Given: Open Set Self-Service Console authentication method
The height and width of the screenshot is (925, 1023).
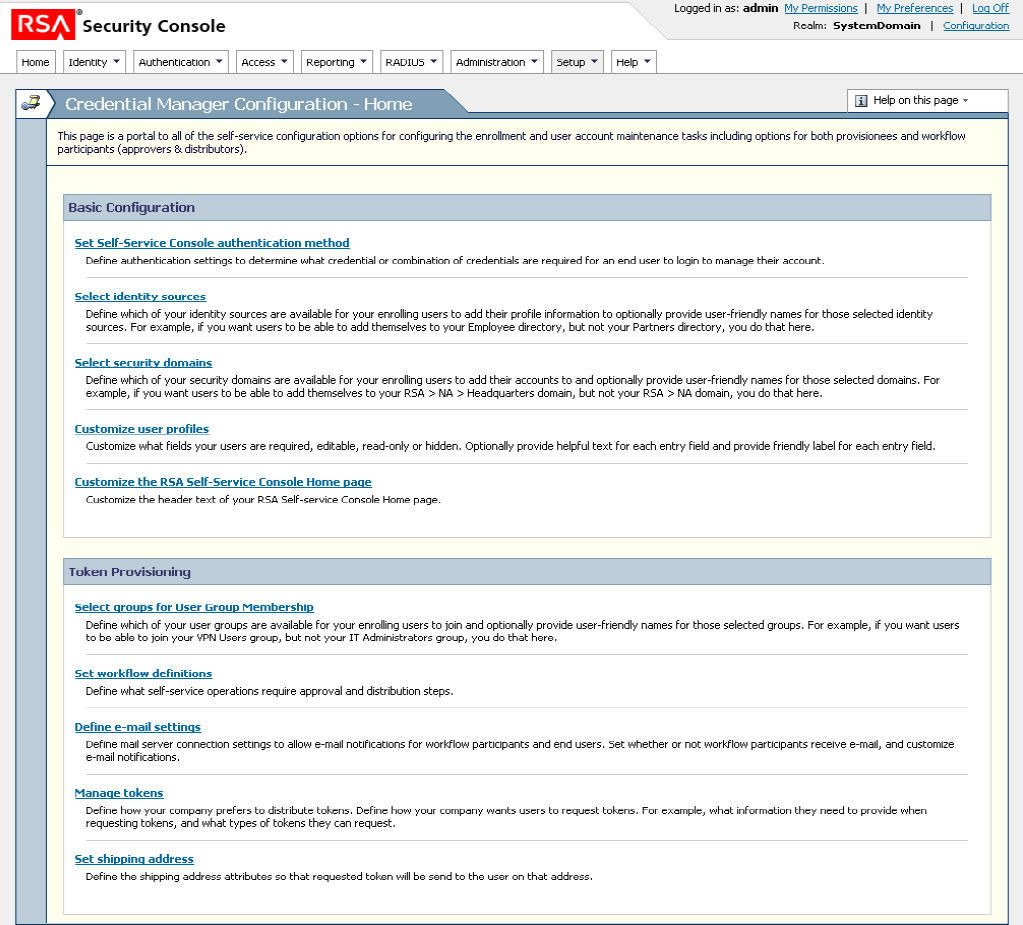Looking at the screenshot, I should pyautogui.click(x=212, y=243).
